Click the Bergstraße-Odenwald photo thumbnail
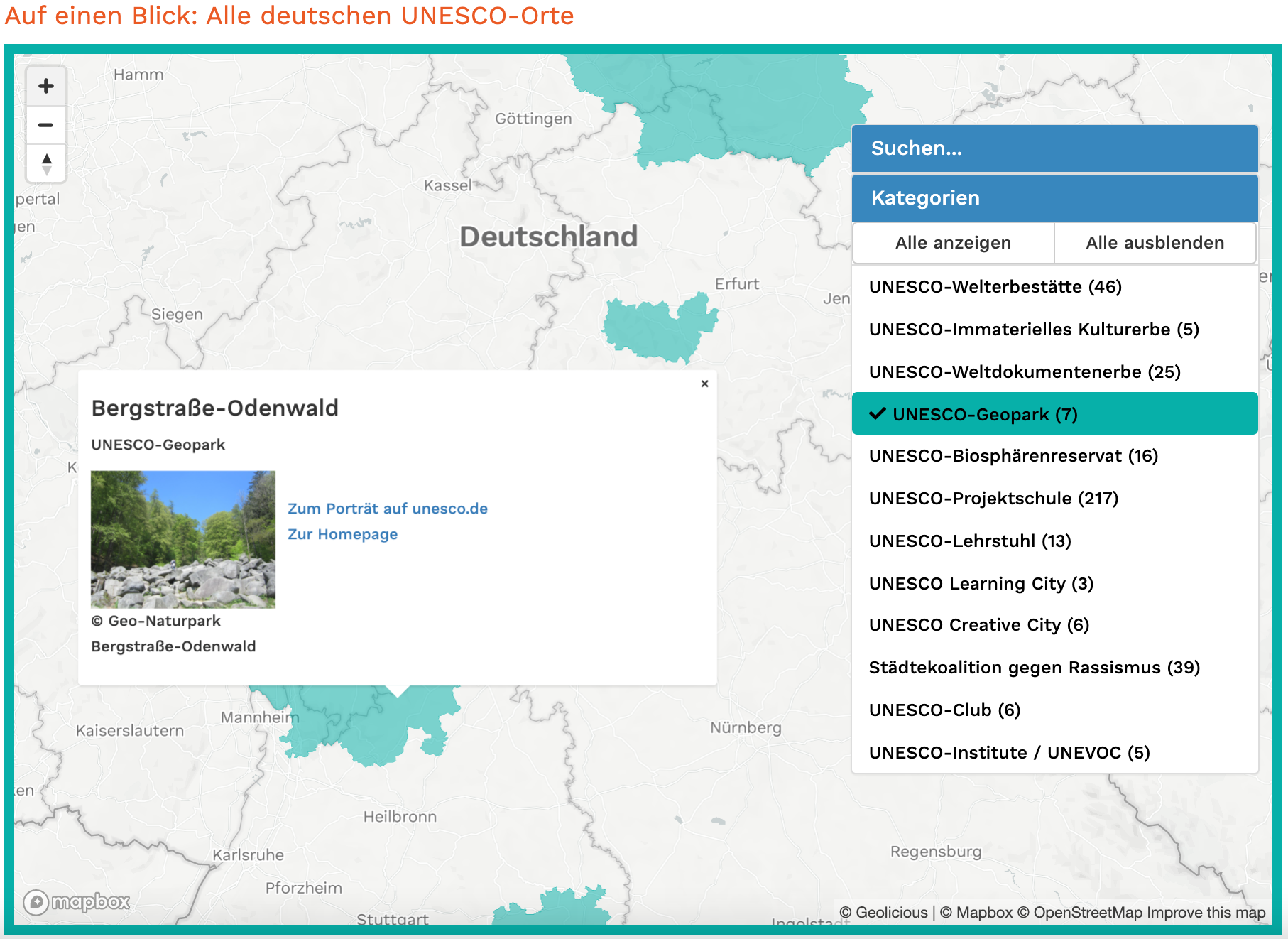 183,539
